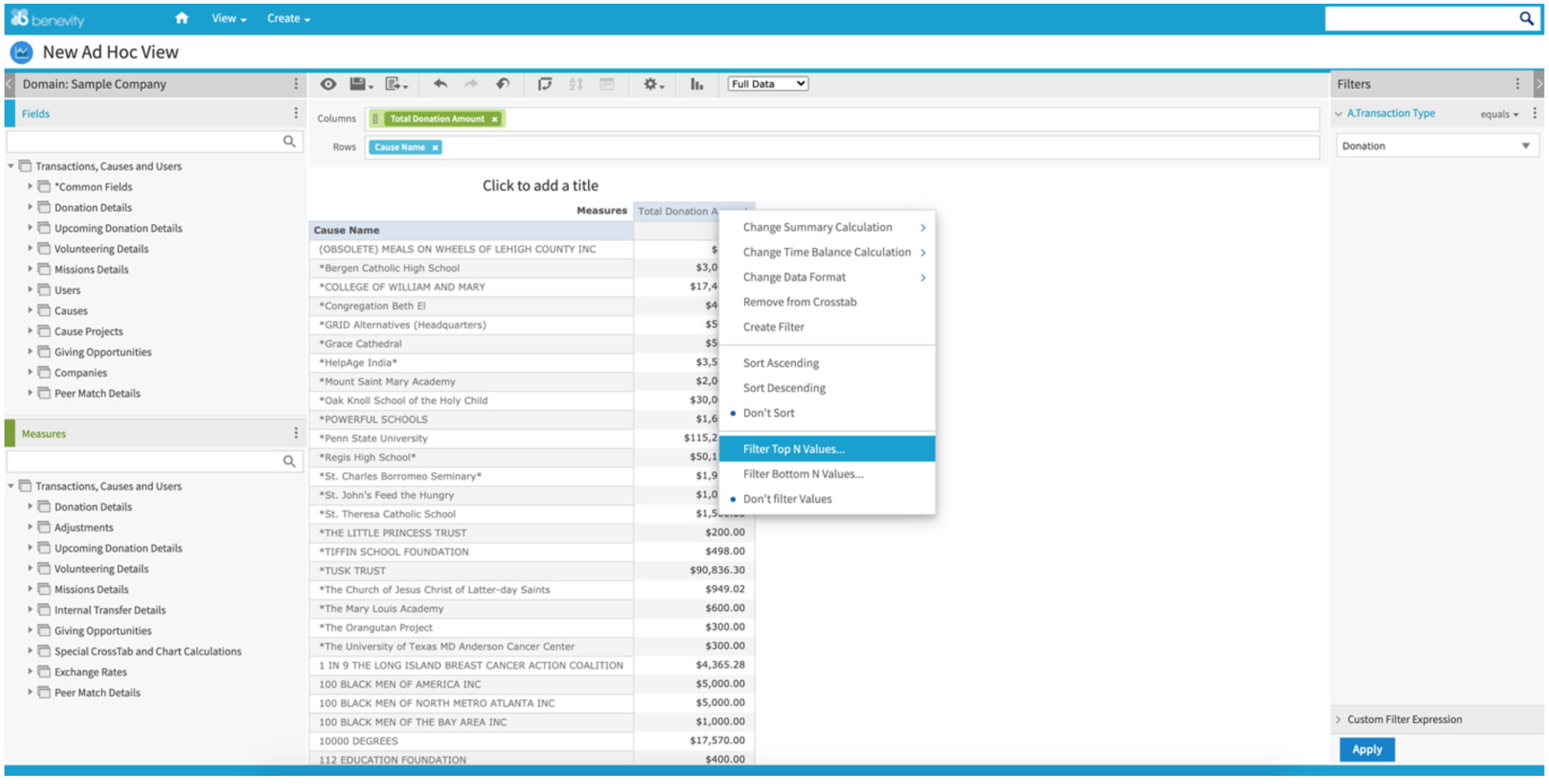Screen dimensions: 1549x784
Task: Choose Filter Bottom N Values
Action: click(827, 474)
